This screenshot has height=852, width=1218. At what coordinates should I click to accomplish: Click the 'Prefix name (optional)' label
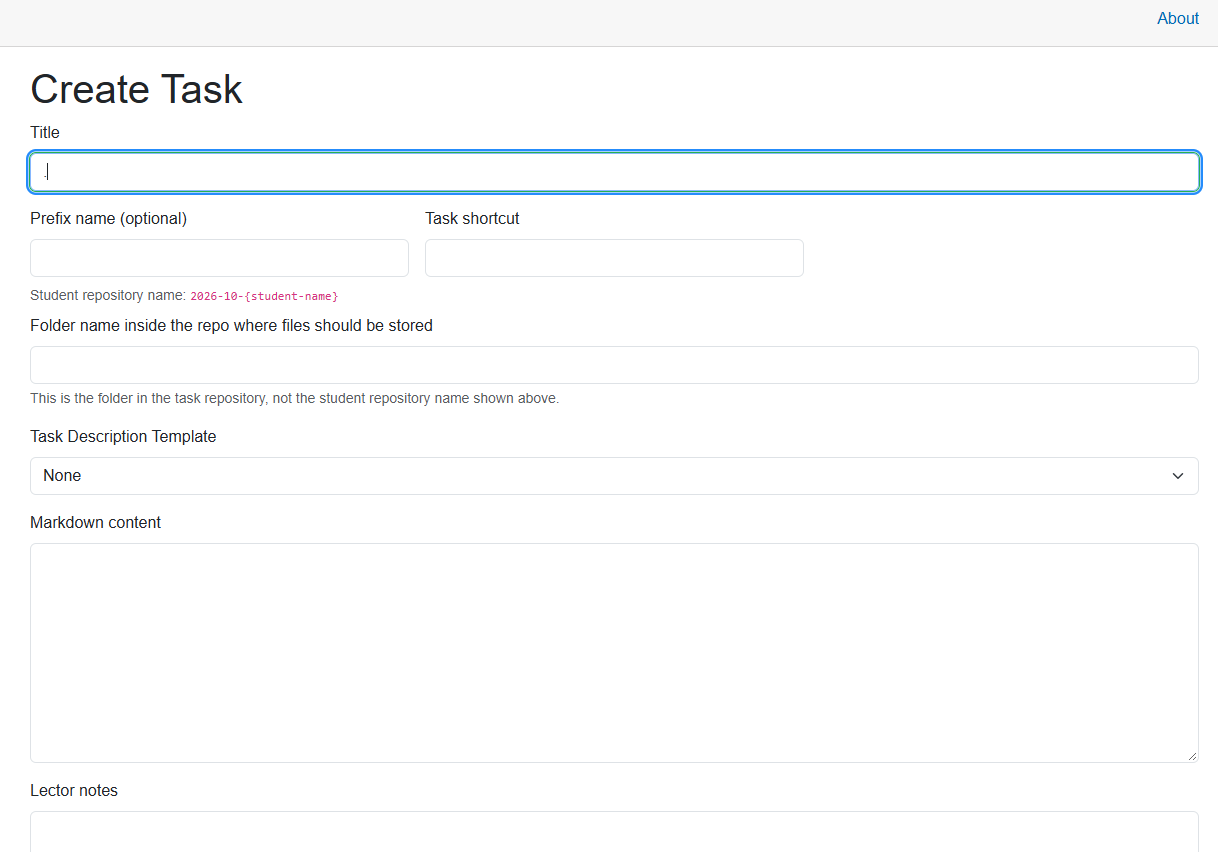click(x=108, y=218)
